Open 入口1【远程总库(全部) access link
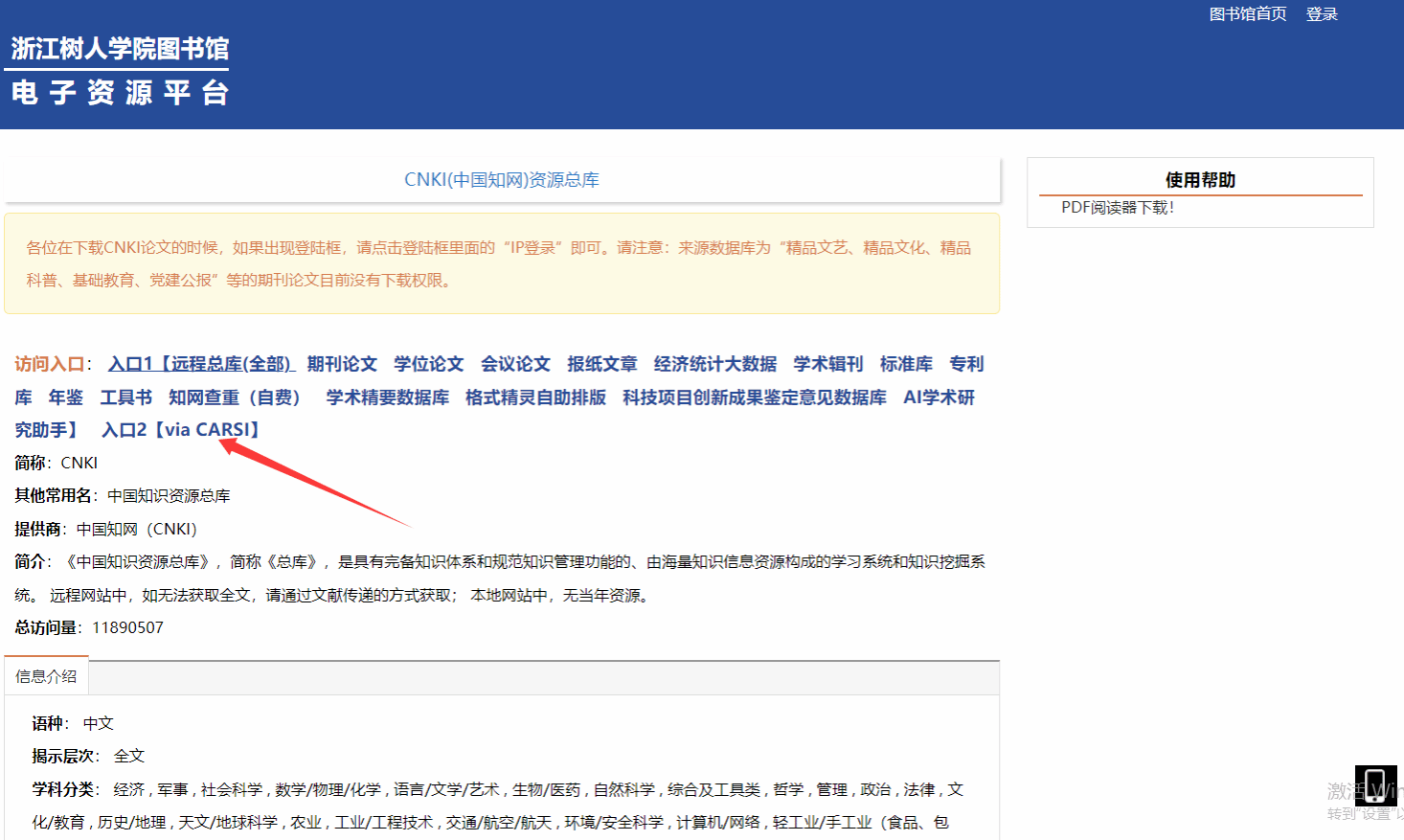The image size is (1404, 840). (x=200, y=364)
